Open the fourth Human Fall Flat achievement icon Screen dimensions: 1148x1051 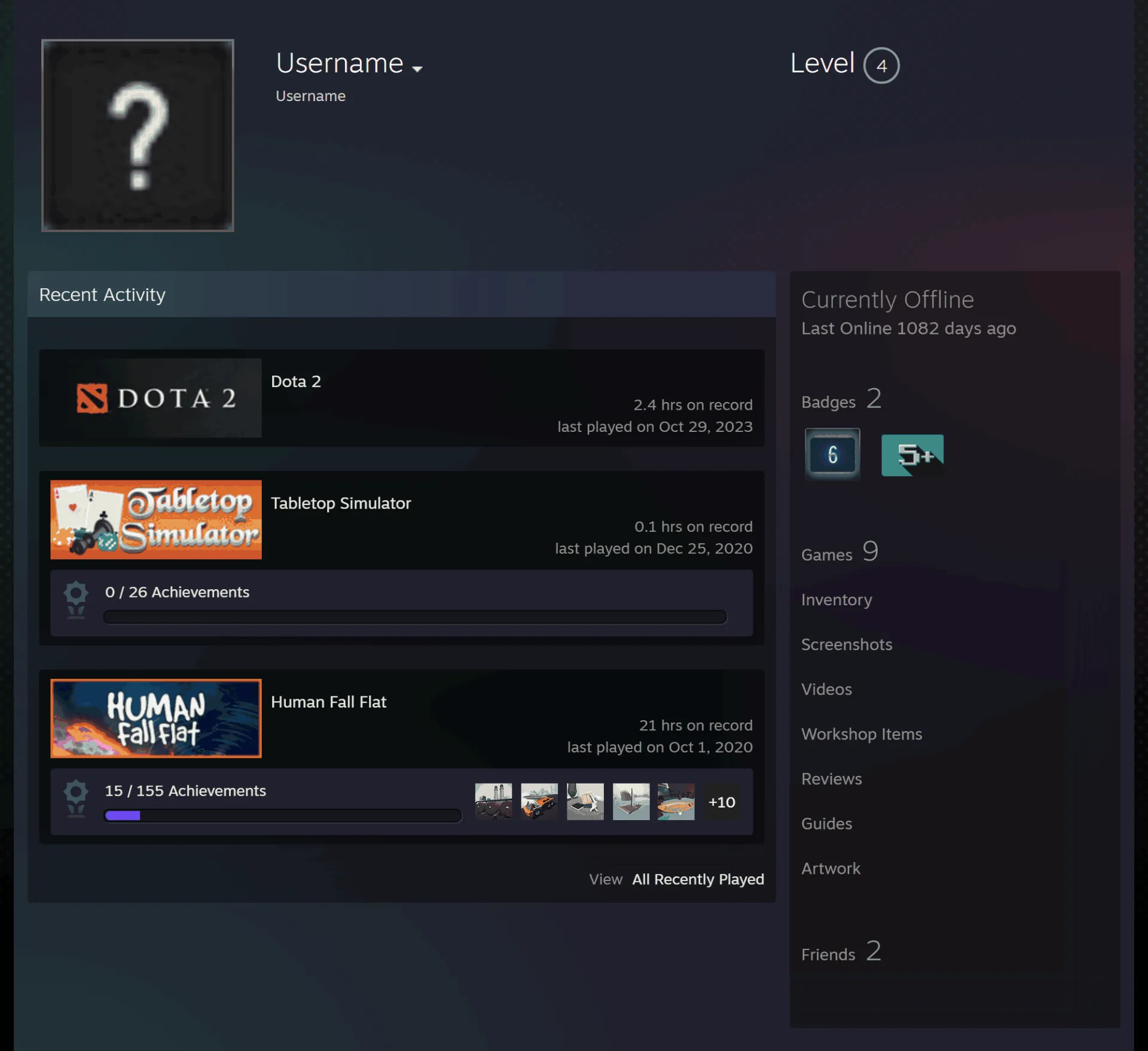point(631,802)
